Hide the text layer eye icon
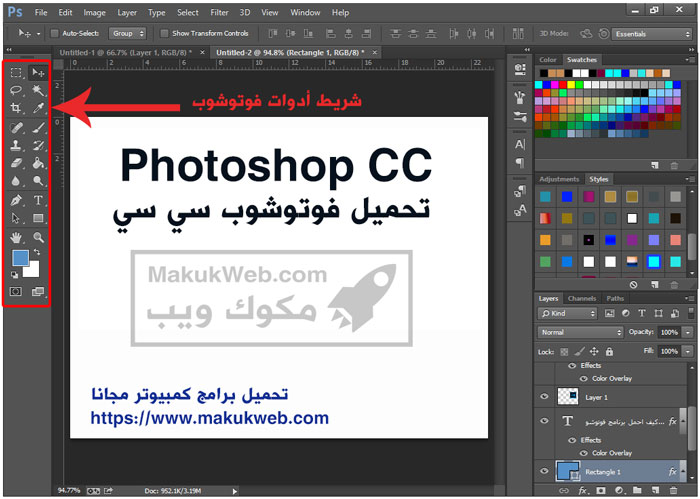The height and width of the screenshot is (499, 700). (544, 420)
